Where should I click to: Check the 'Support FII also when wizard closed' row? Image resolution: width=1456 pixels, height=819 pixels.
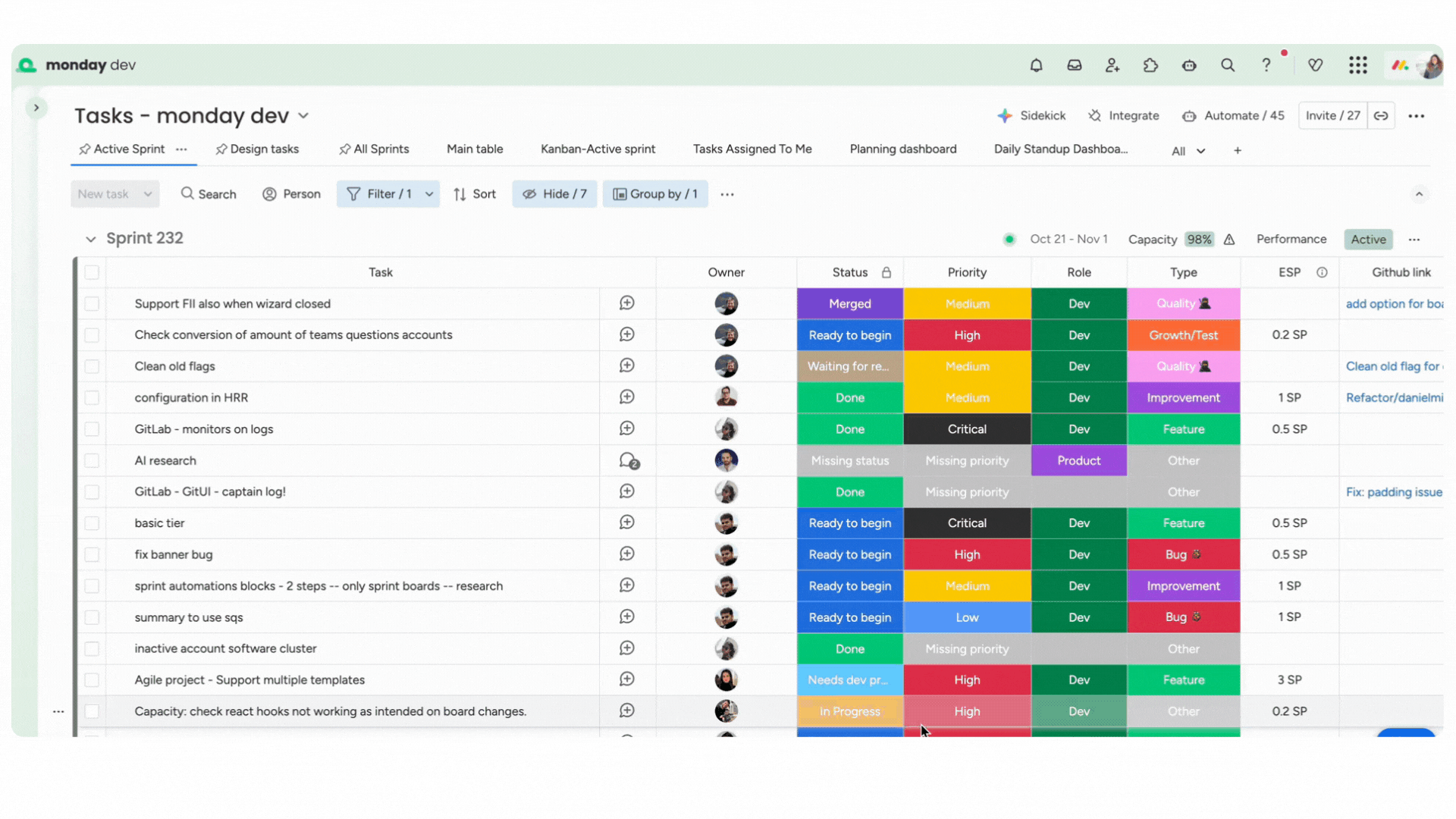pos(92,303)
